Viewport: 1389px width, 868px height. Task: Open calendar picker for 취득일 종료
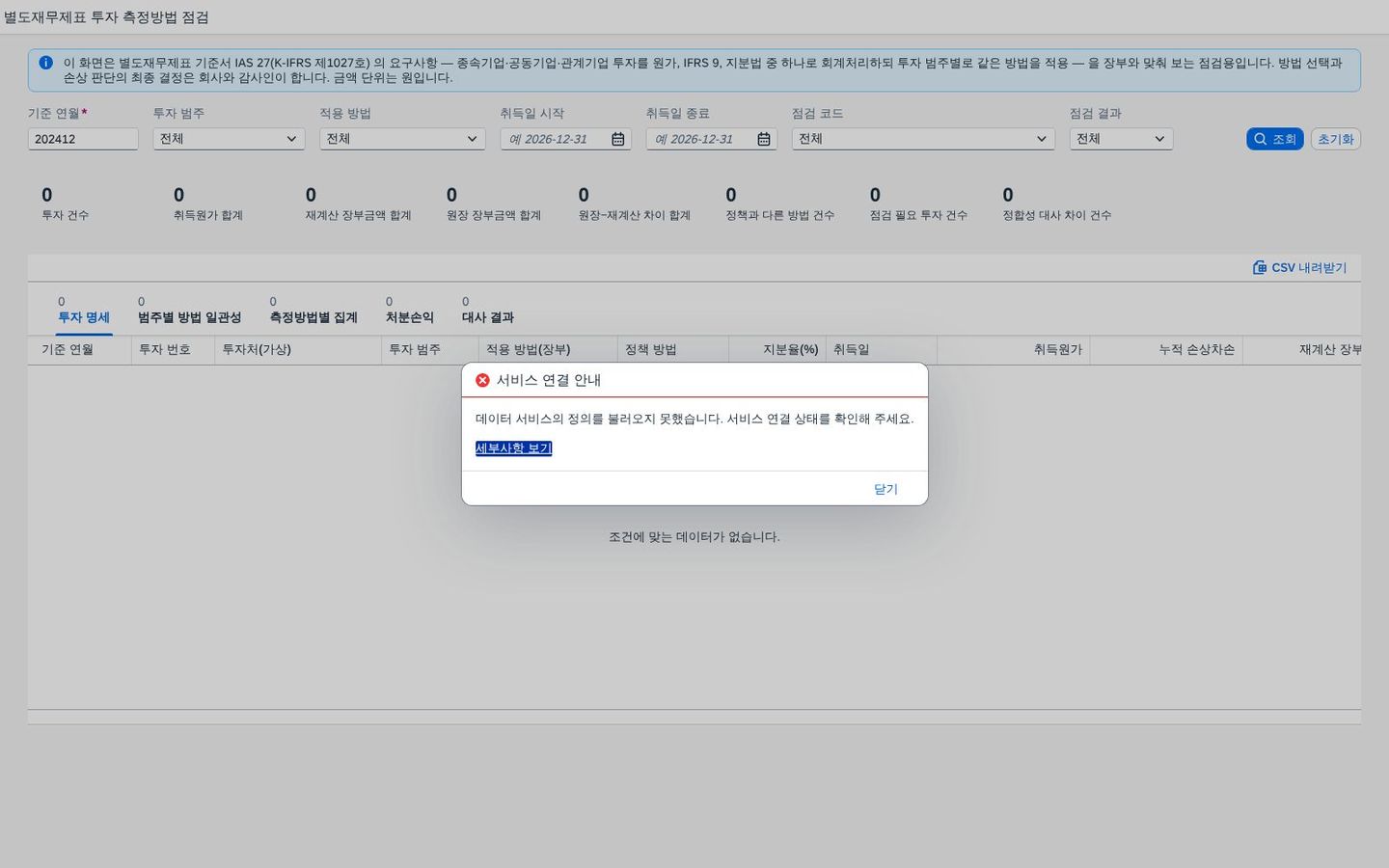pyautogui.click(x=764, y=139)
